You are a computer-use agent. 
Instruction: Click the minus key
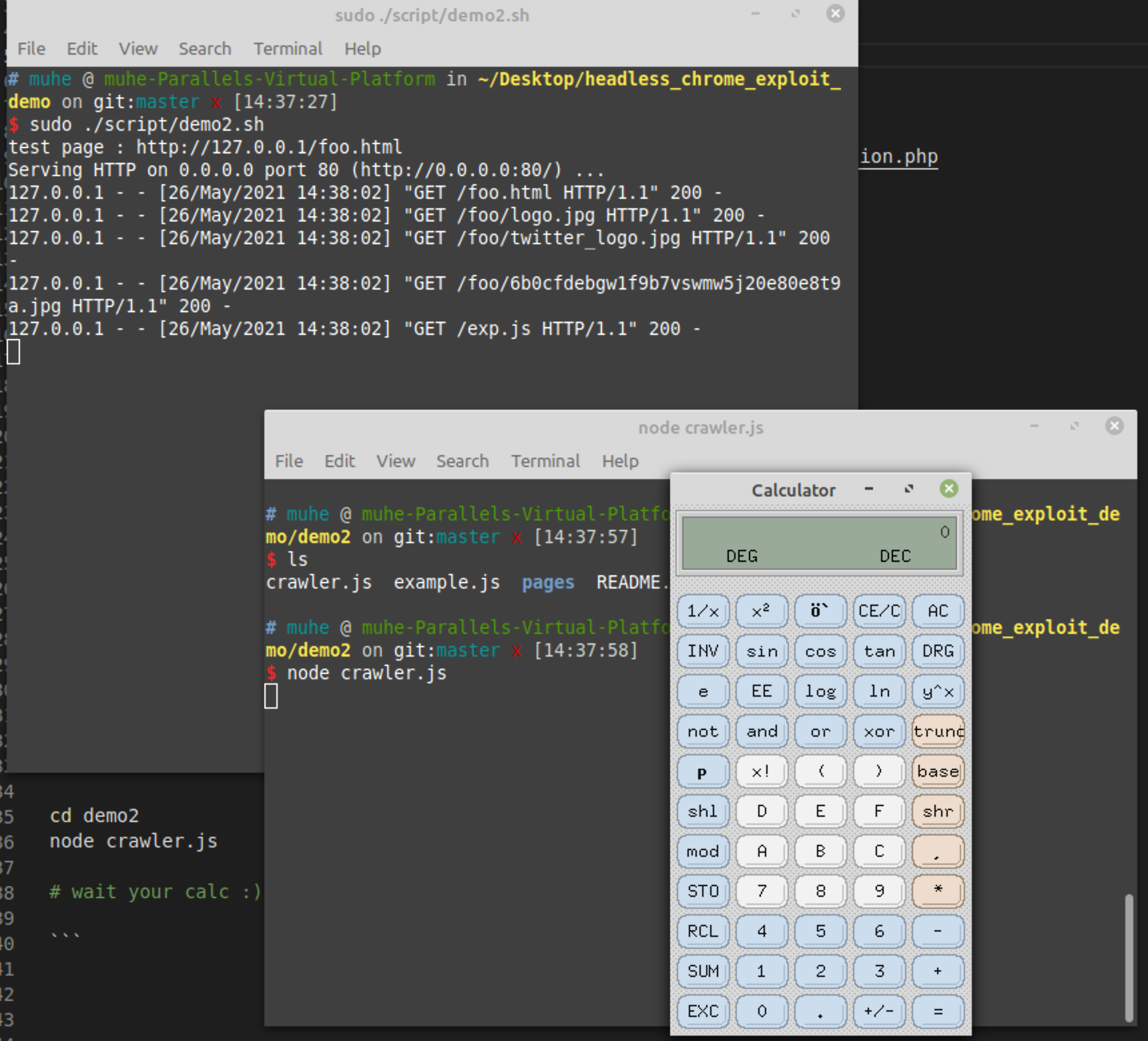click(938, 932)
